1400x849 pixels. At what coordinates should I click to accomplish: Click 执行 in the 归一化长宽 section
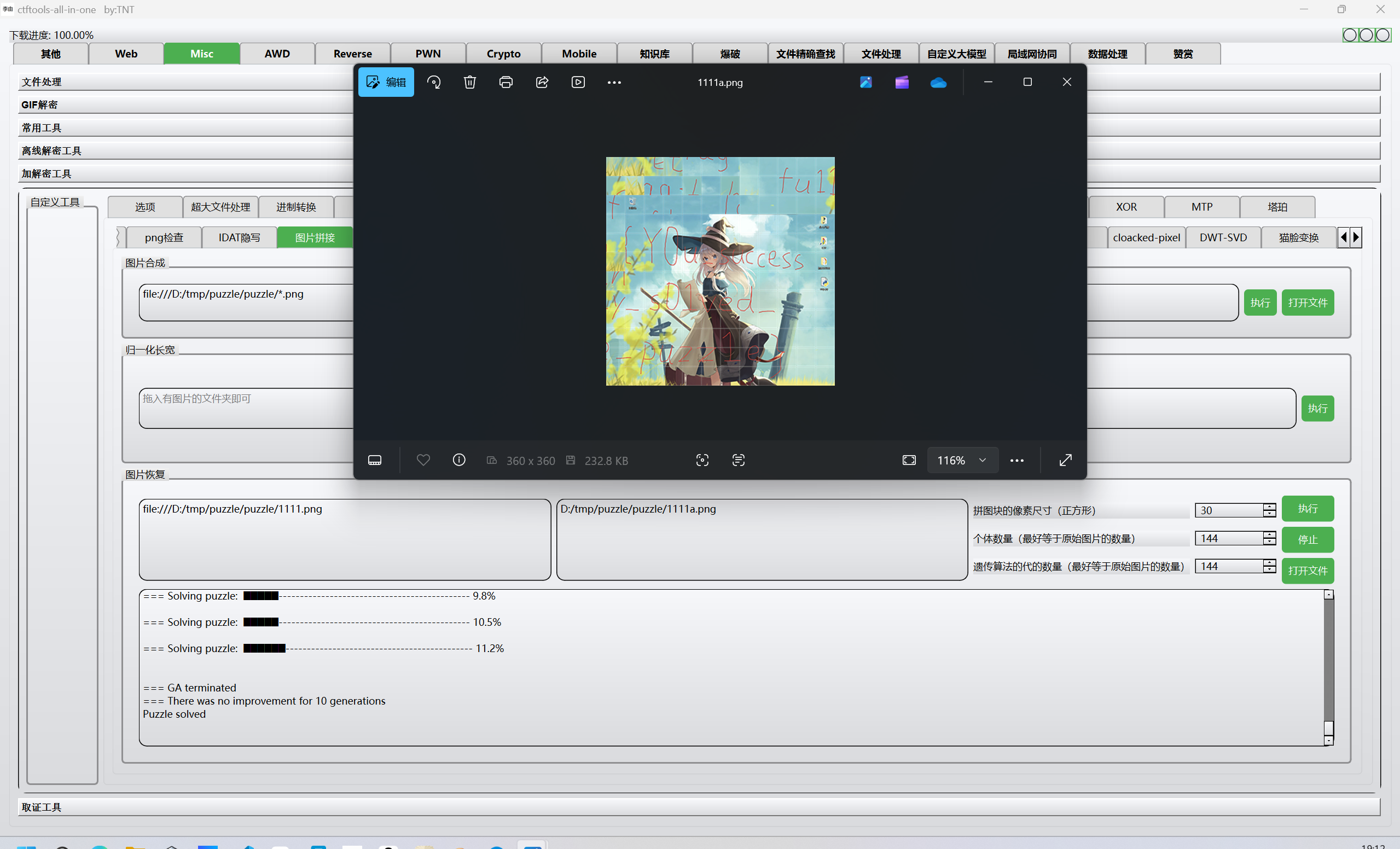pyautogui.click(x=1317, y=408)
